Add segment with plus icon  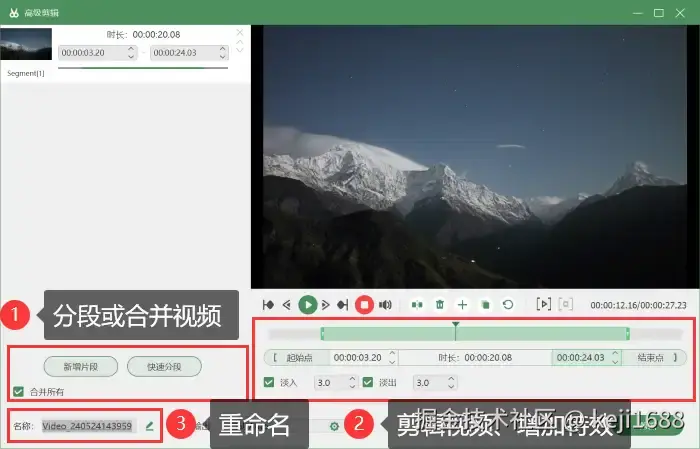462,305
